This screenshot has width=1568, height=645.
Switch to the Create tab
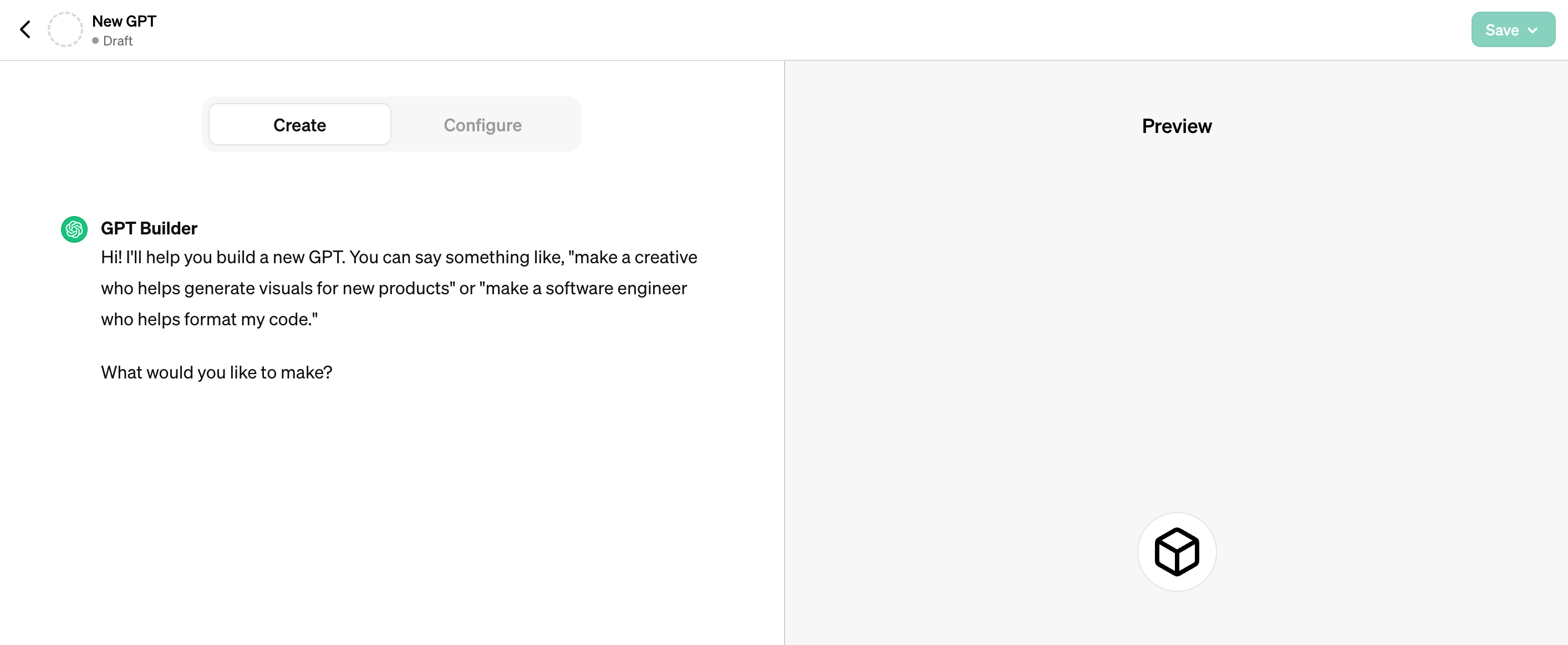[299, 125]
